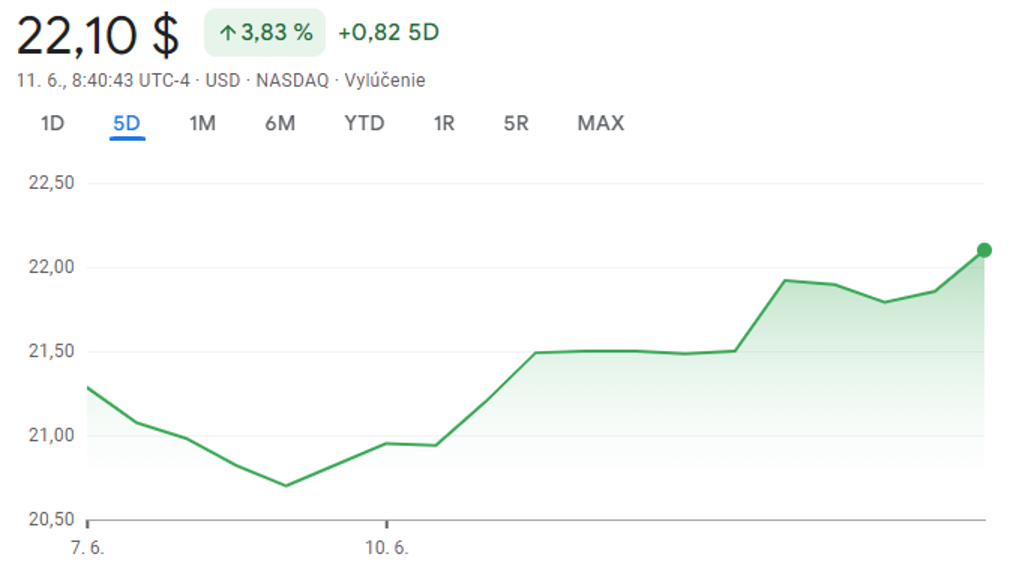Click the 3,83 % change badge
Image resolution: width=1028 pixels, height=562 pixels.
tap(265, 33)
